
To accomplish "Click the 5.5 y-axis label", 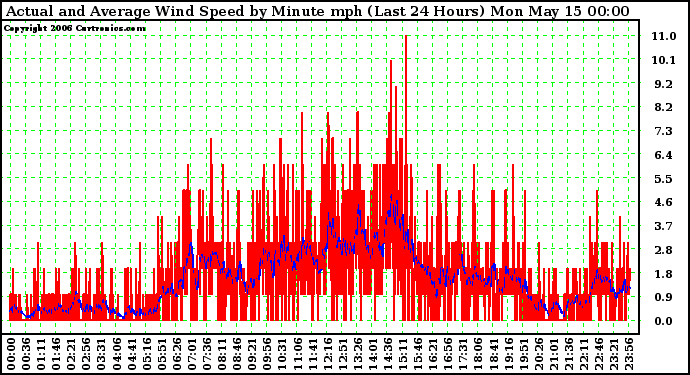I will [664, 179].
